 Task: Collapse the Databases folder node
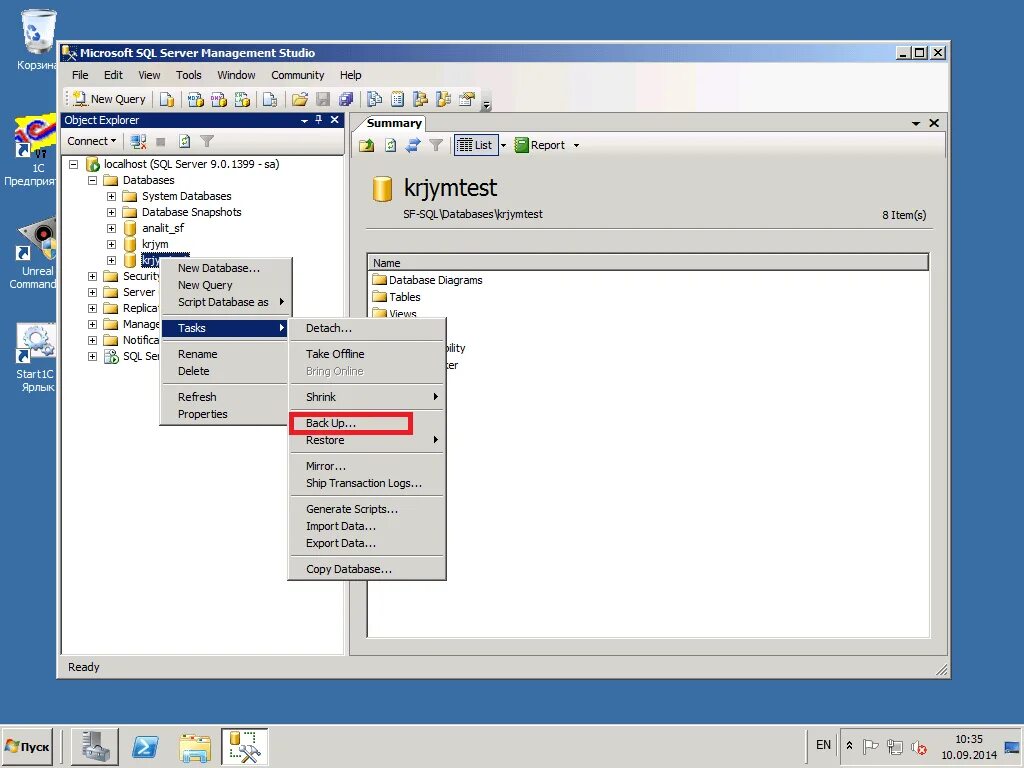(x=92, y=180)
